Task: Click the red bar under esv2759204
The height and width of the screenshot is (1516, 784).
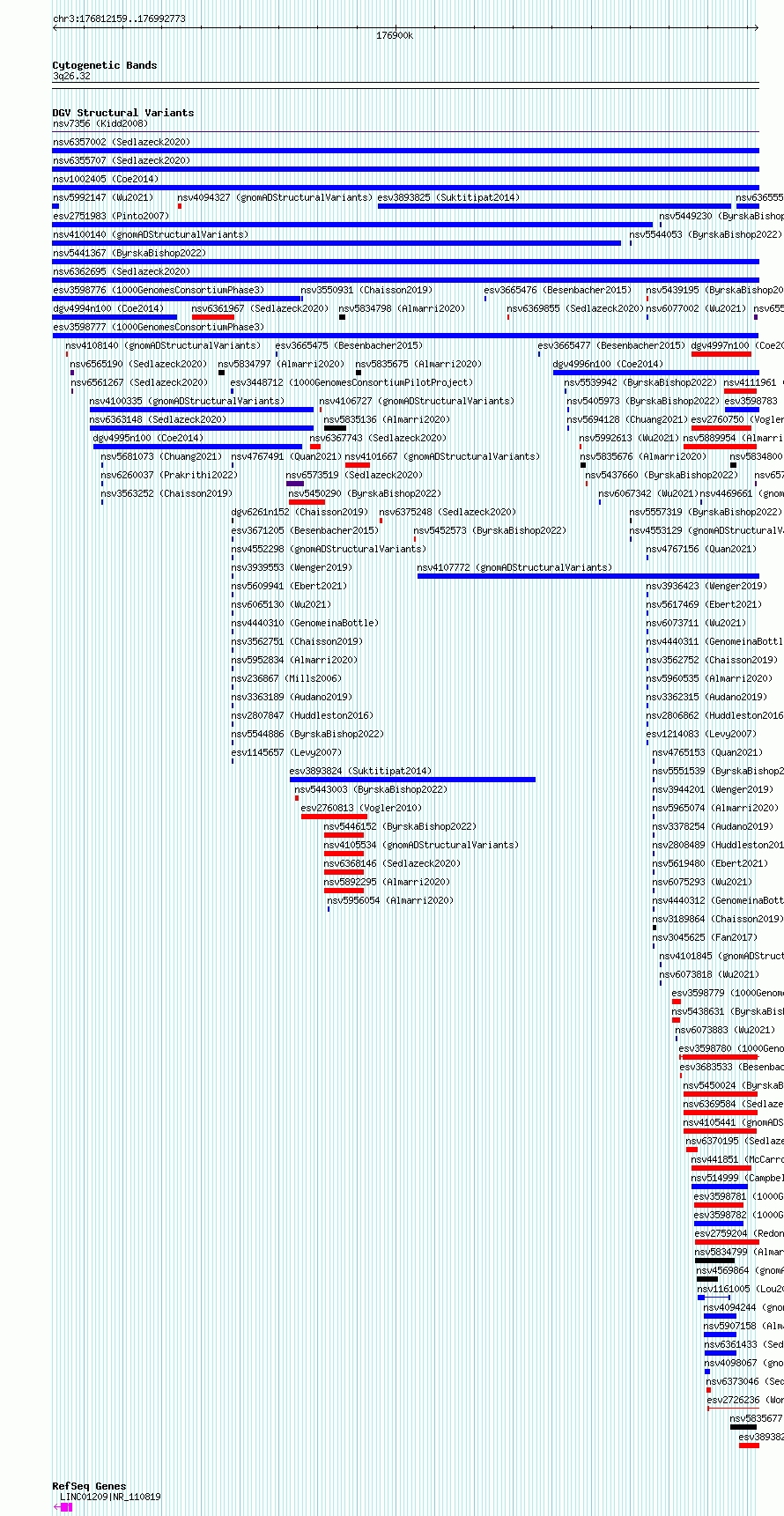Action: coord(727,1242)
